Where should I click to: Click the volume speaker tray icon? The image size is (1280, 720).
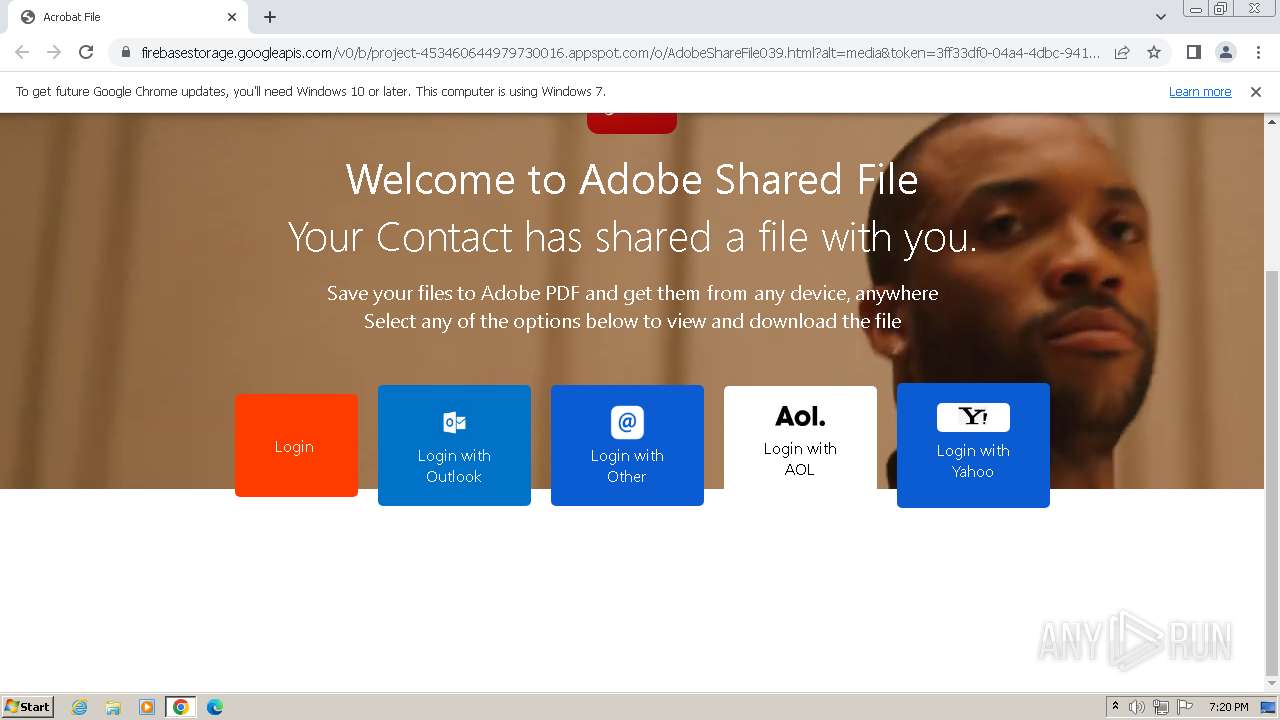[x=1137, y=707]
